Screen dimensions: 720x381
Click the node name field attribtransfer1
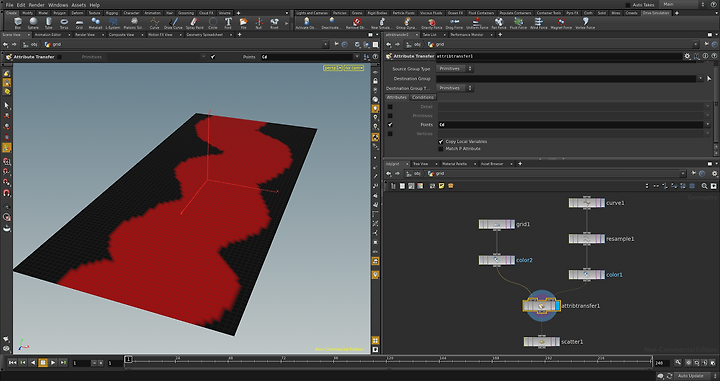click(x=558, y=56)
